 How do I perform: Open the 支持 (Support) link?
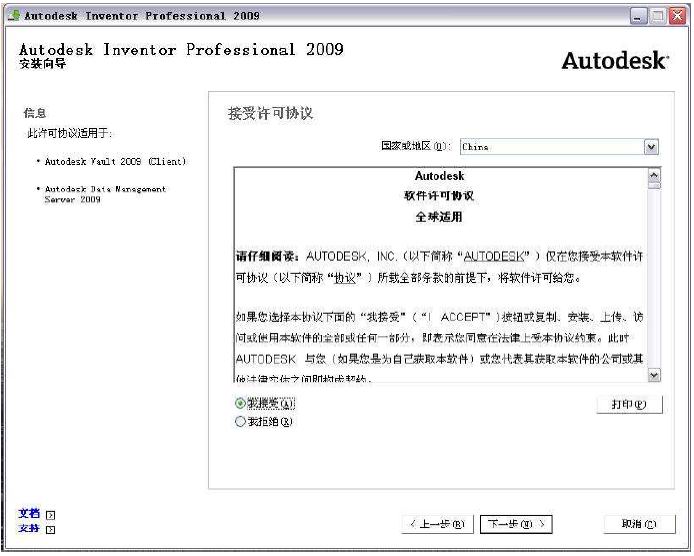coord(29,529)
